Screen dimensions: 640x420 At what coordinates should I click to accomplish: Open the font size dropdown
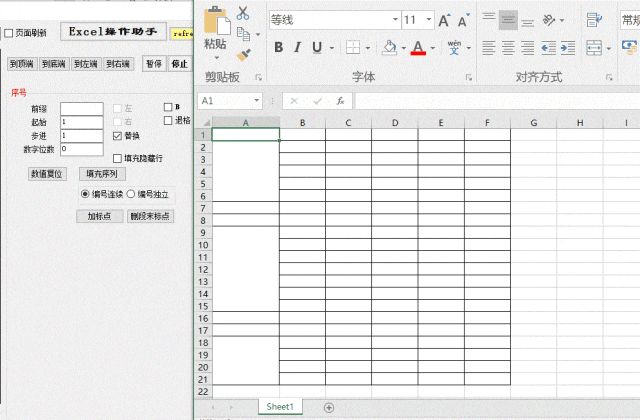(429, 20)
